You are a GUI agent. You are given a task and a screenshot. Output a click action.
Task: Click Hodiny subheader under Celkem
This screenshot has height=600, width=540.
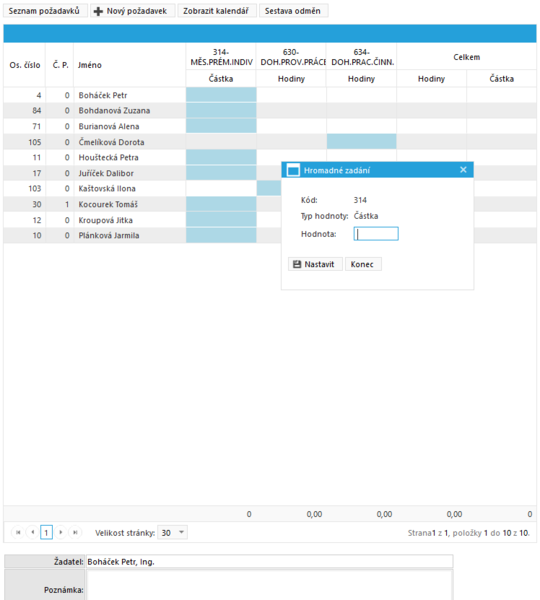pyautogui.click(x=431, y=79)
